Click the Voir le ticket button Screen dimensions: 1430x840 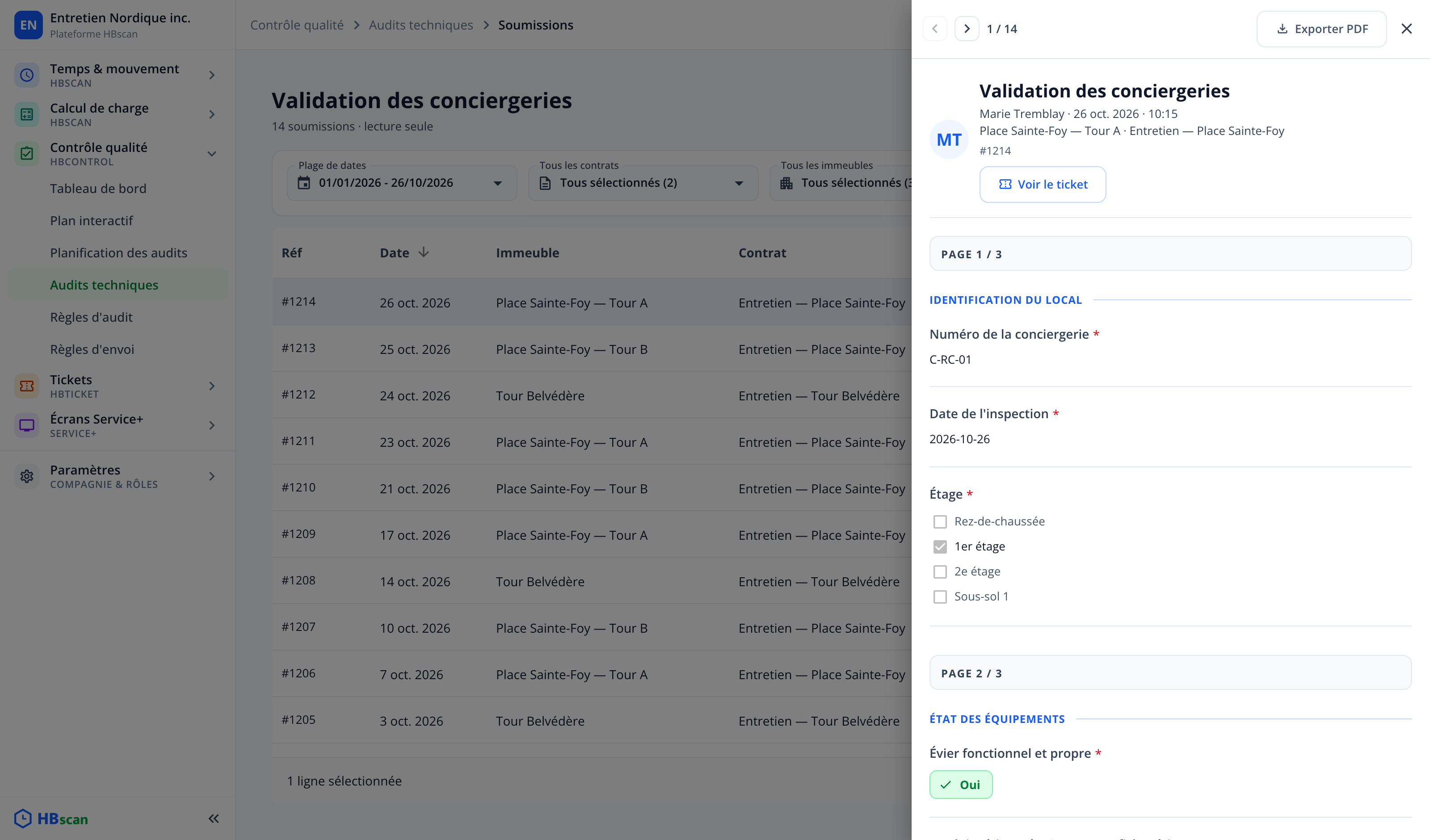pos(1043,184)
